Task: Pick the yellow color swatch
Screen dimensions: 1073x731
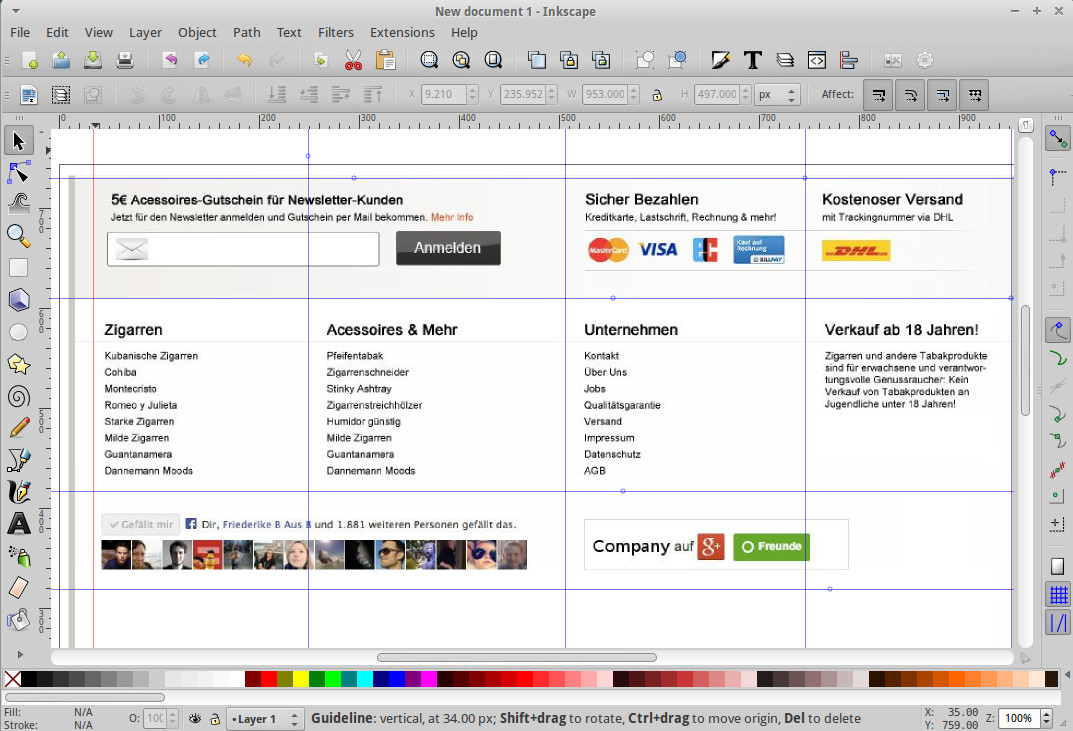Action: 301,679
